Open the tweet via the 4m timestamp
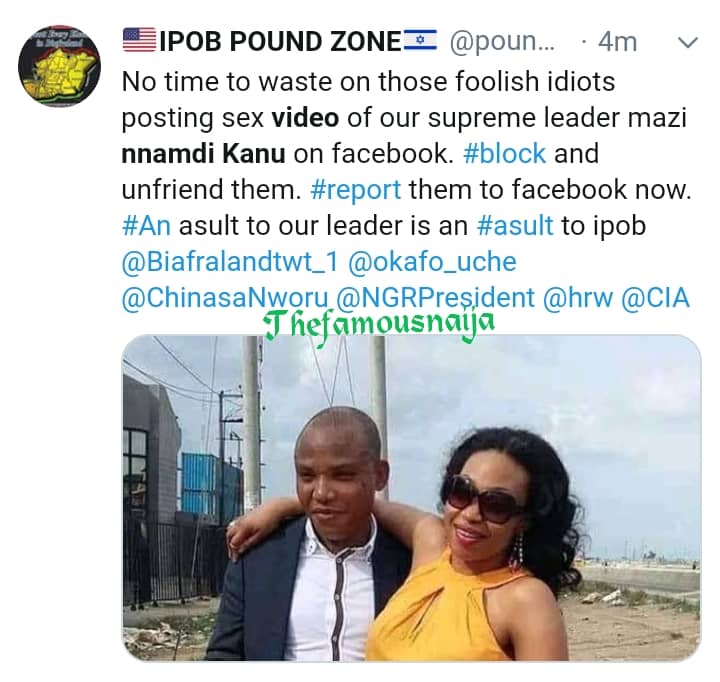720x682 pixels. pos(616,41)
